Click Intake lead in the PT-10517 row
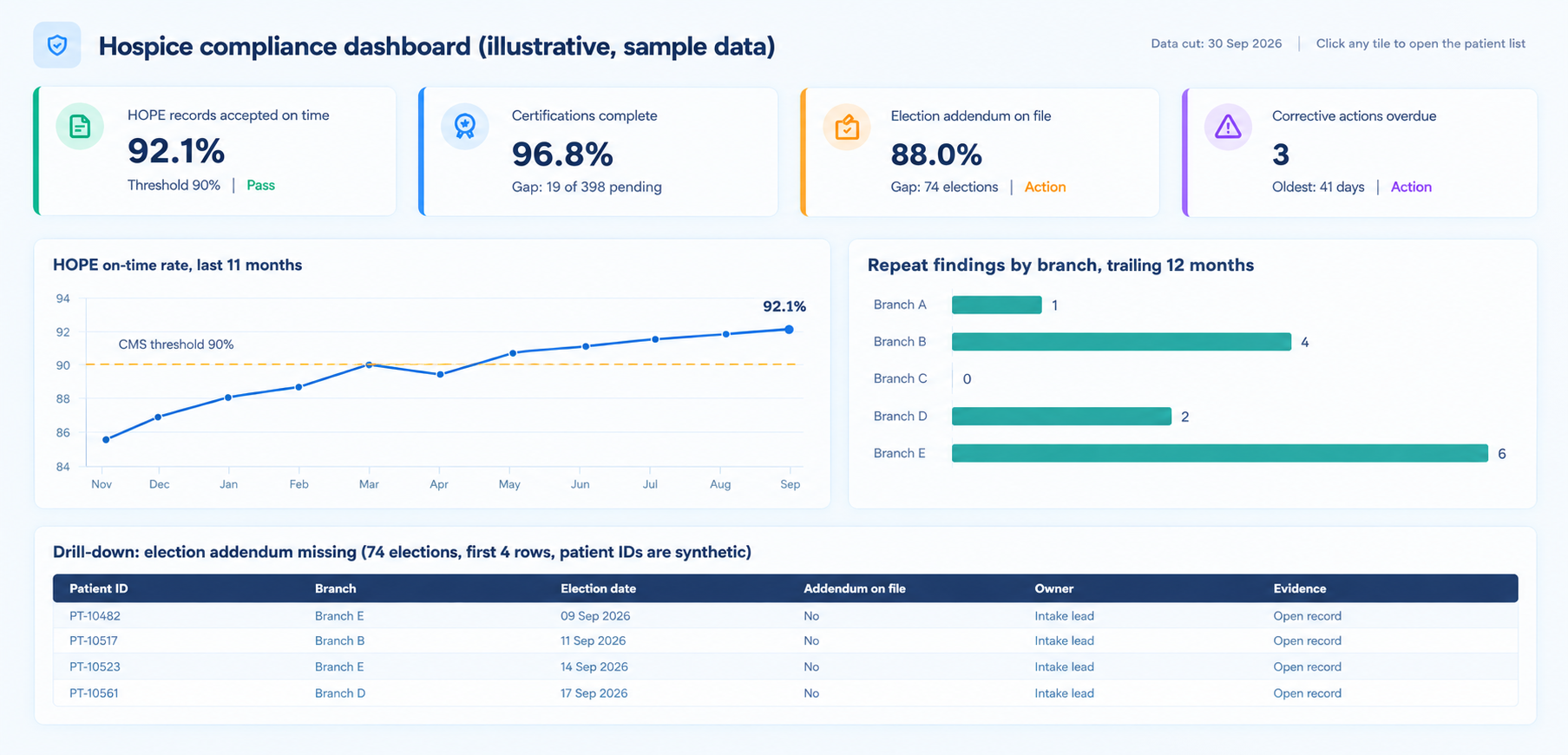This screenshot has height=755, width=1568. (1064, 641)
